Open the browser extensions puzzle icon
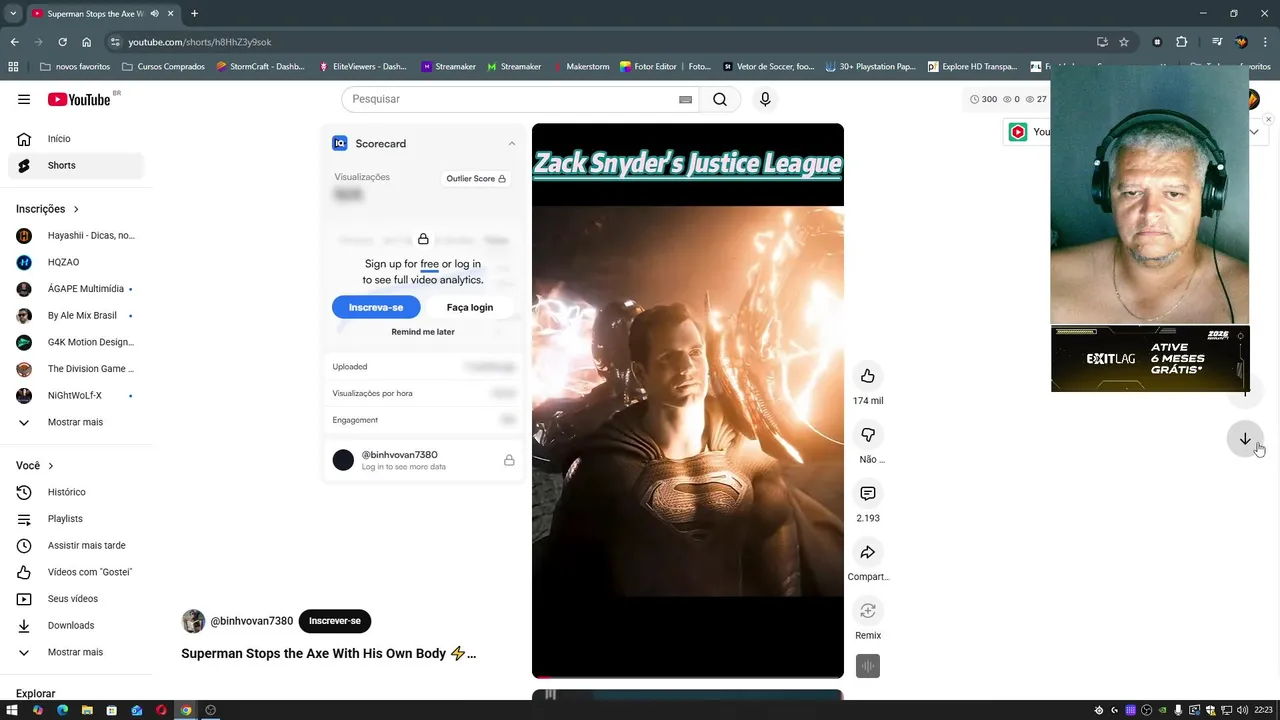Viewport: 1280px width, 720px height. click(1182, 42)
